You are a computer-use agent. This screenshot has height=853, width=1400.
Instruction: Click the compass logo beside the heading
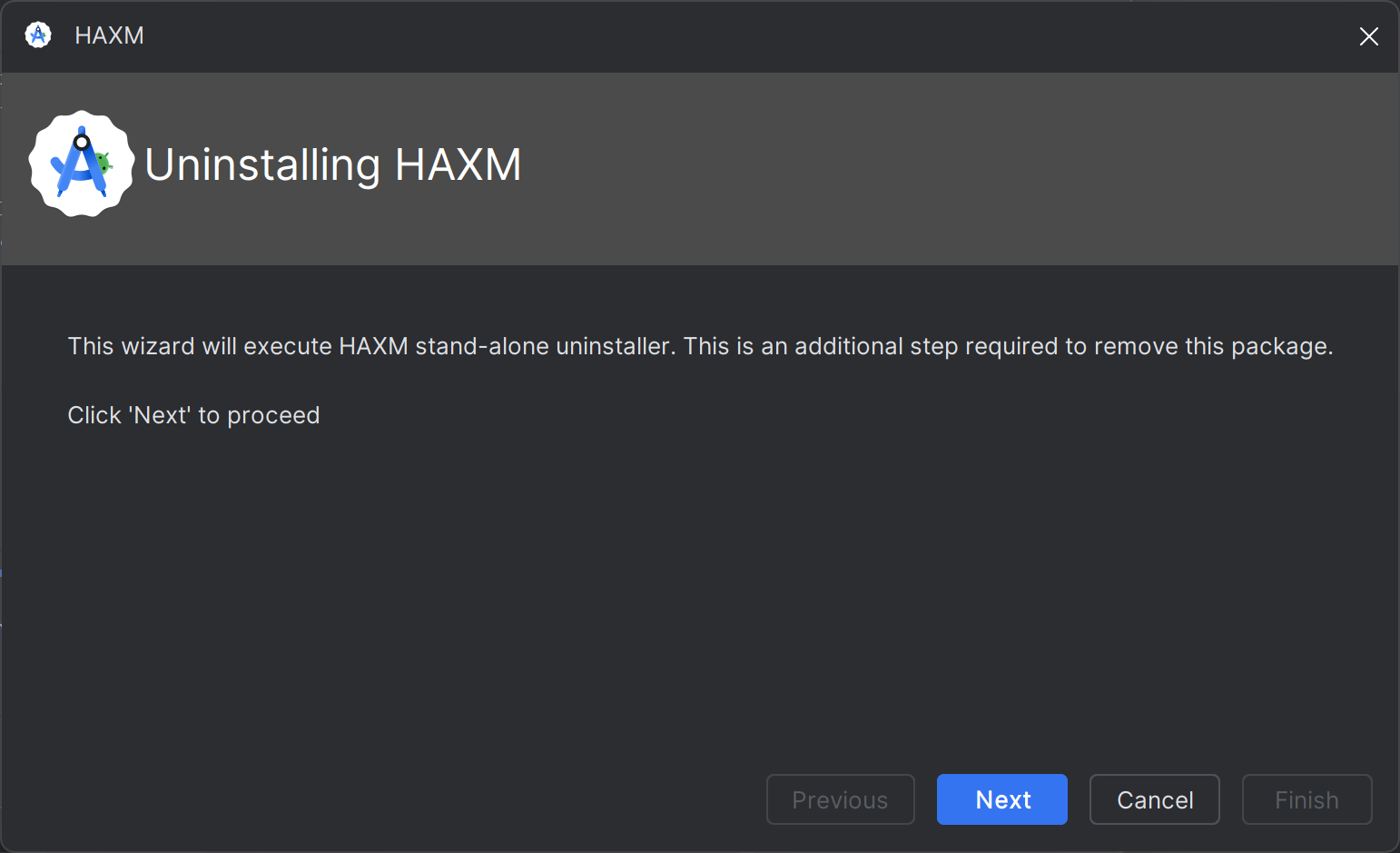[82, 164]
